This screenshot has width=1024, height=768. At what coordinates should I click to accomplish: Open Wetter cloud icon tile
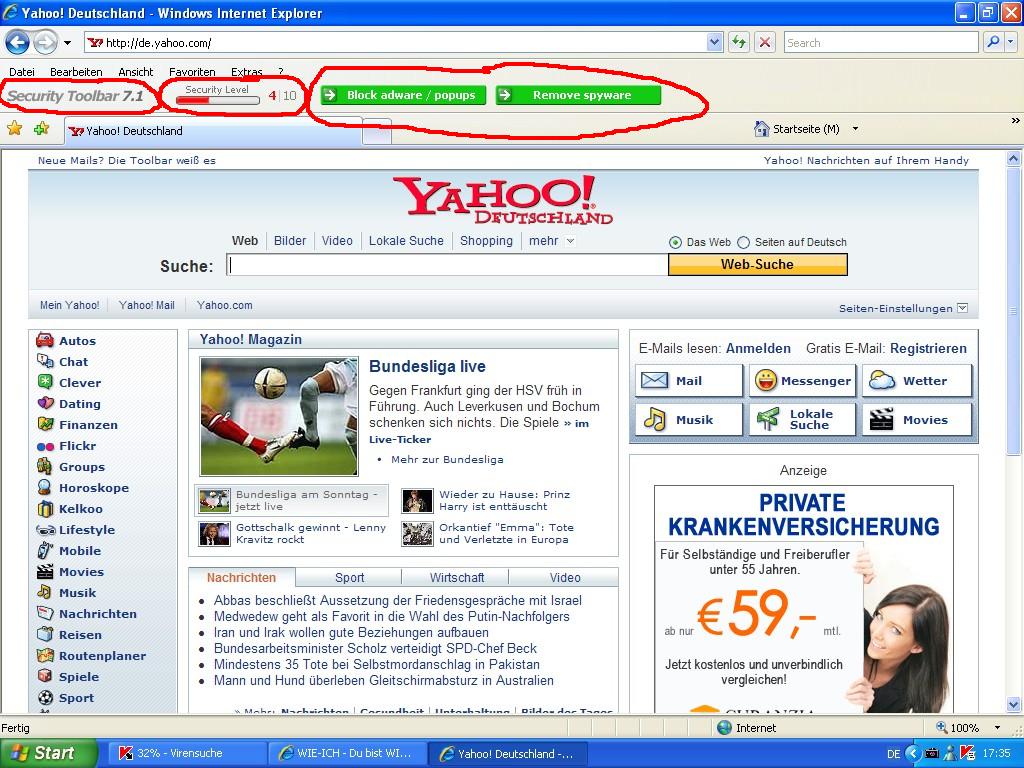tap(916, 381)
